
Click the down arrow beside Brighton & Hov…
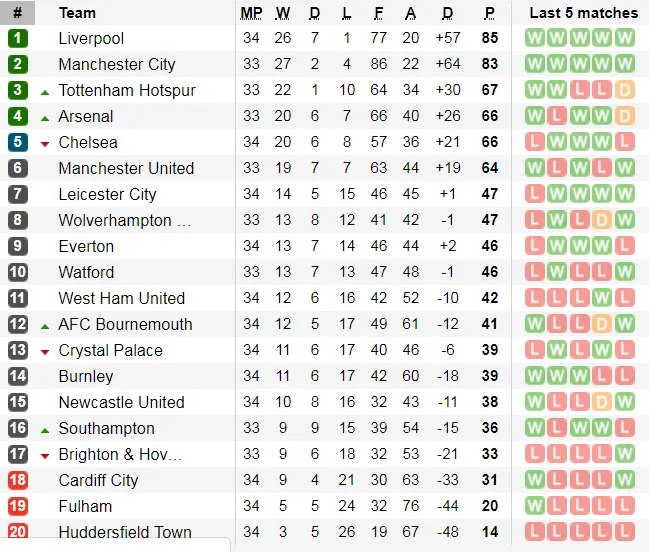point(45,455)
